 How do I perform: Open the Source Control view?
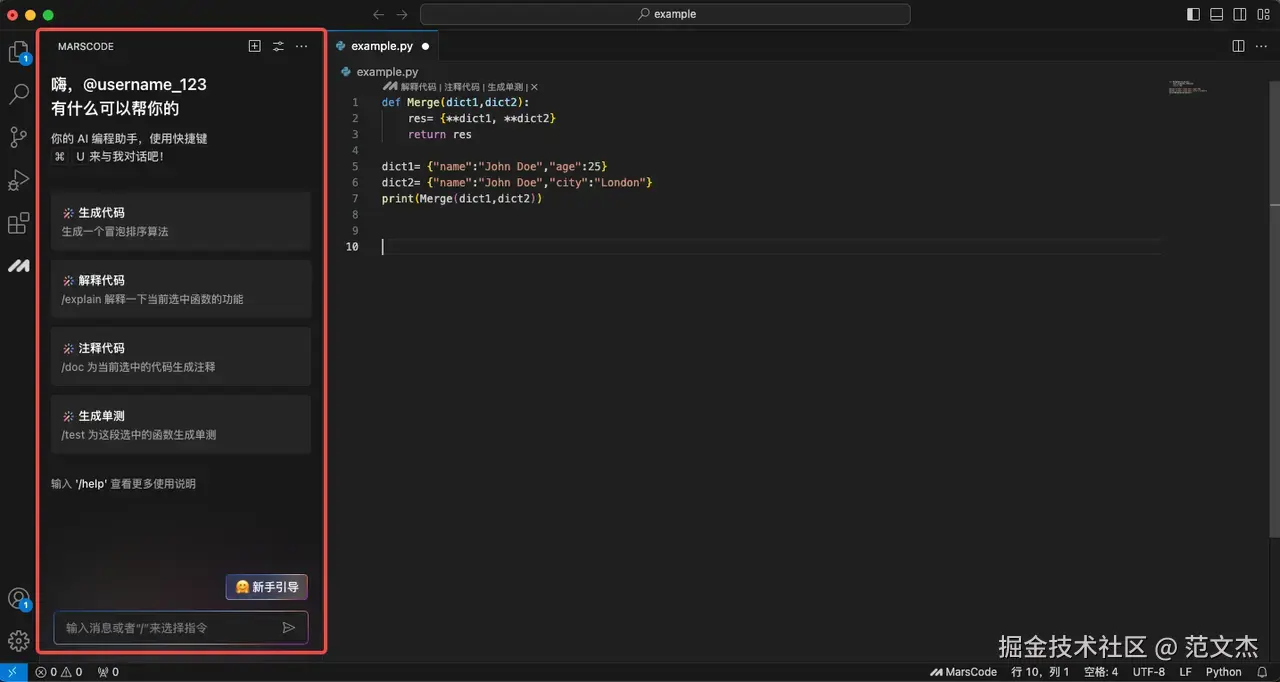click(x=18, y=137)
